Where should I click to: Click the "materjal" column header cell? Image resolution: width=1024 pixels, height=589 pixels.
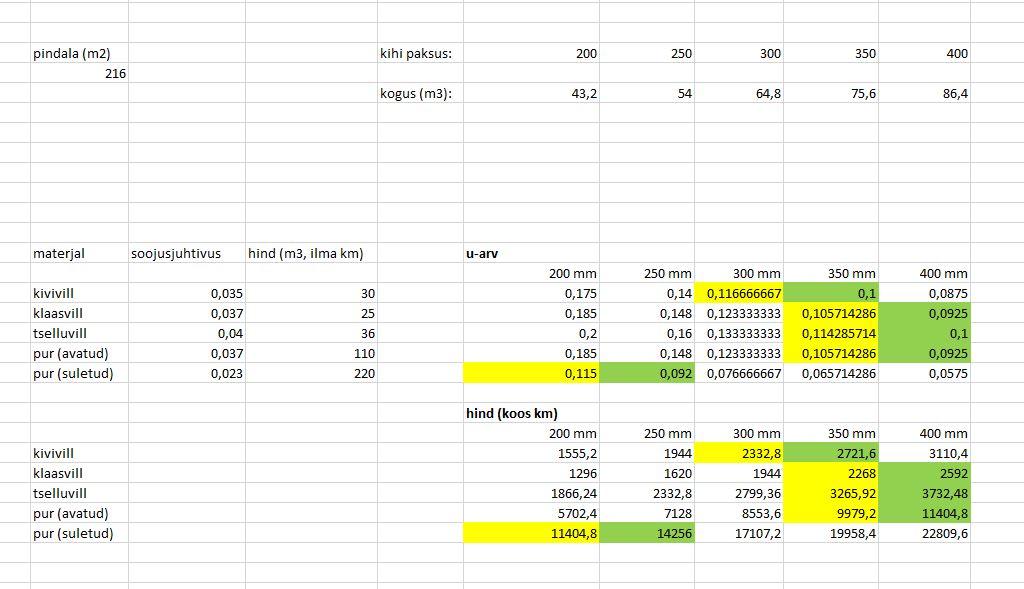coord(60,254)
